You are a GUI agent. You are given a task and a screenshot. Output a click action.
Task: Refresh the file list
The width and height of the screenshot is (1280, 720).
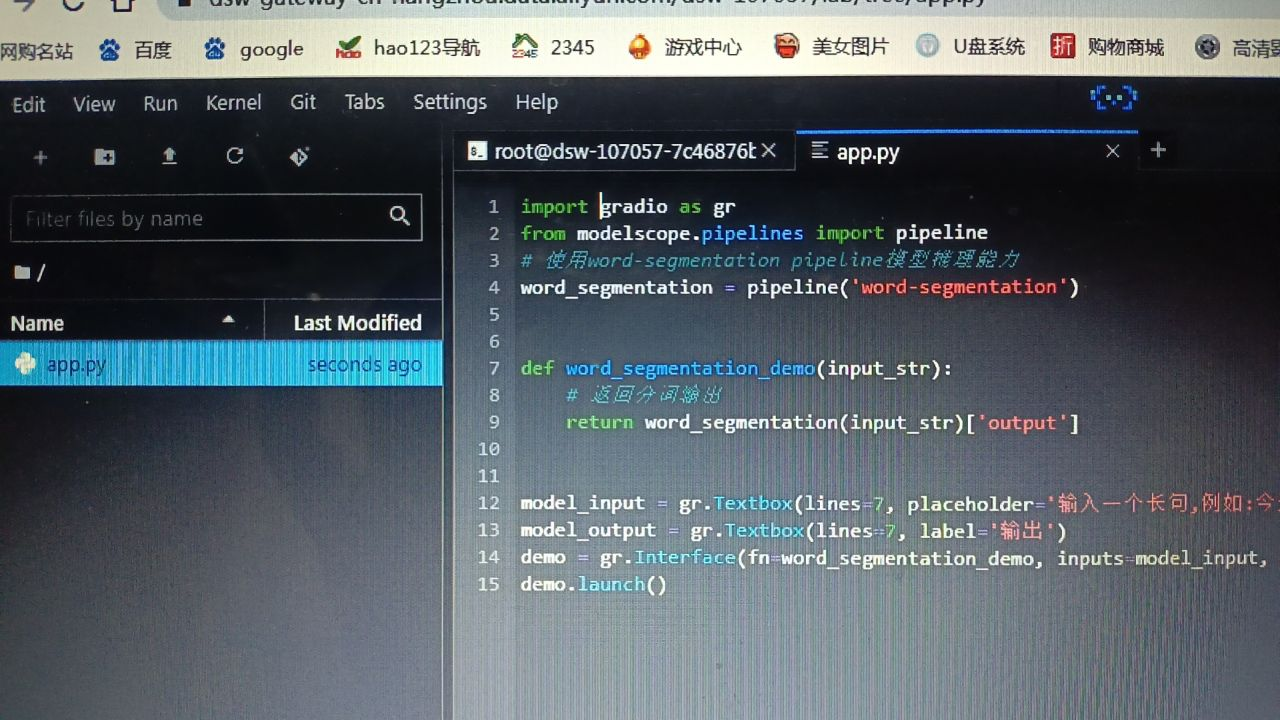click(x=235, y=156)
